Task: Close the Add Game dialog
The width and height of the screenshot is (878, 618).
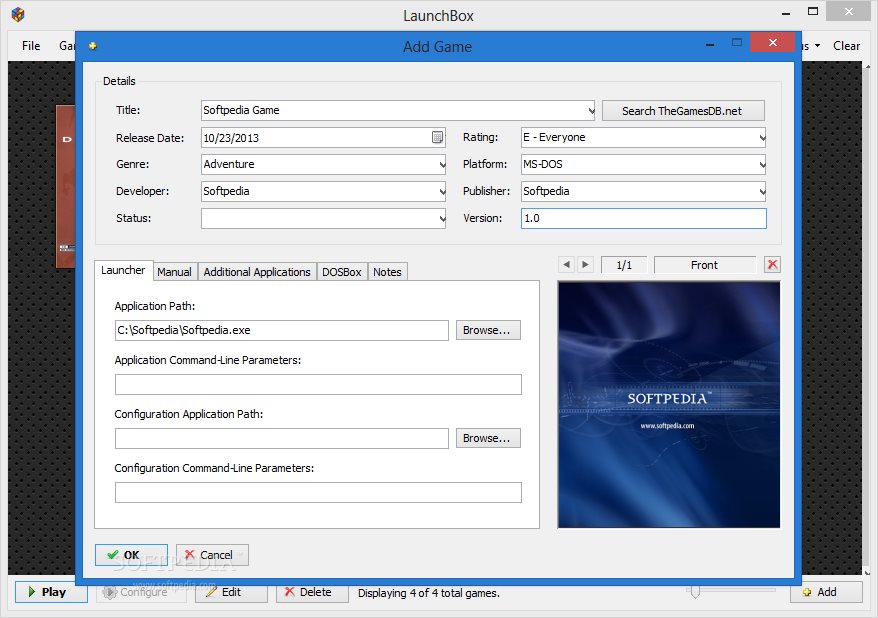Action: pyautogui.click(x=772, y=43)
